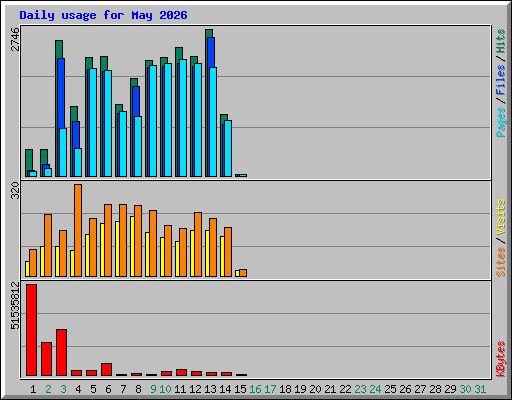This screenshot has width=512, height=400.
Task: Click the tallest orange Visits bar for day 4
Action: click(78, 230)
